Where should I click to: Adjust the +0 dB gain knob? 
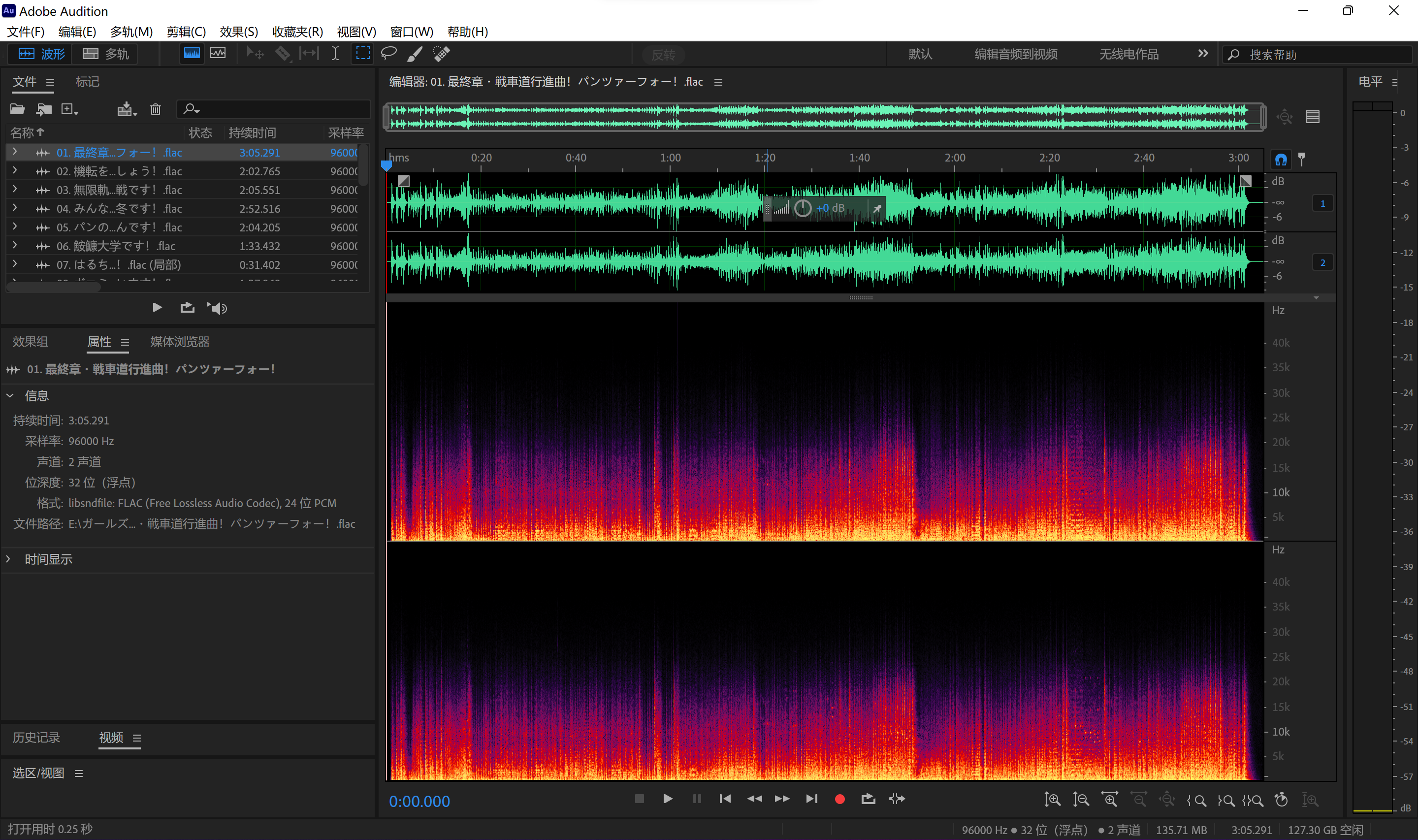pyautogui.click(x=803, y=208)
